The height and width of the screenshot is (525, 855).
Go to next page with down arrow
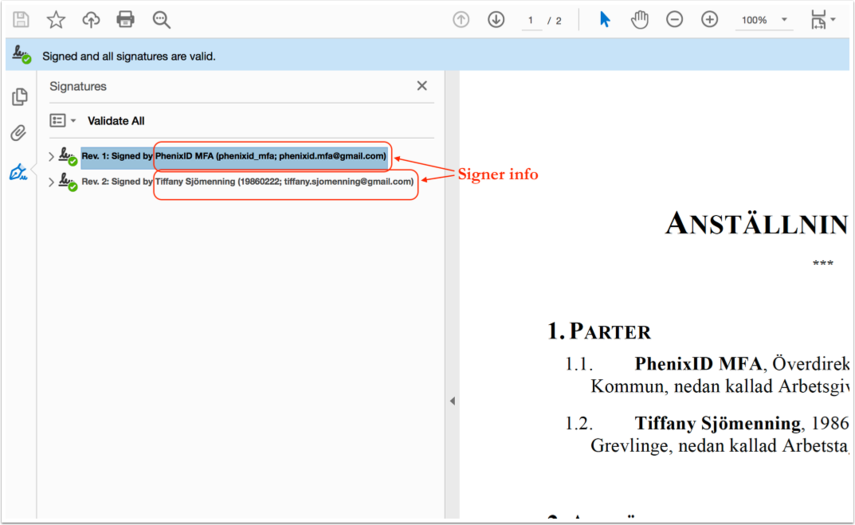[496, 20]
